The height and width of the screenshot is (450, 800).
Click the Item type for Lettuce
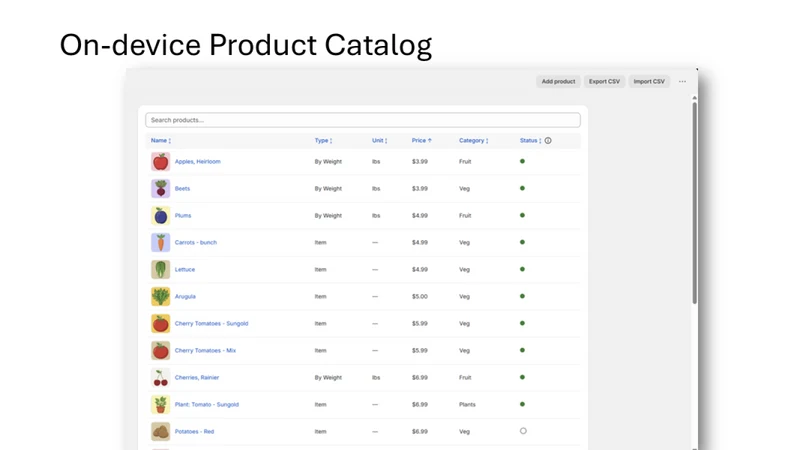[320, 270]
